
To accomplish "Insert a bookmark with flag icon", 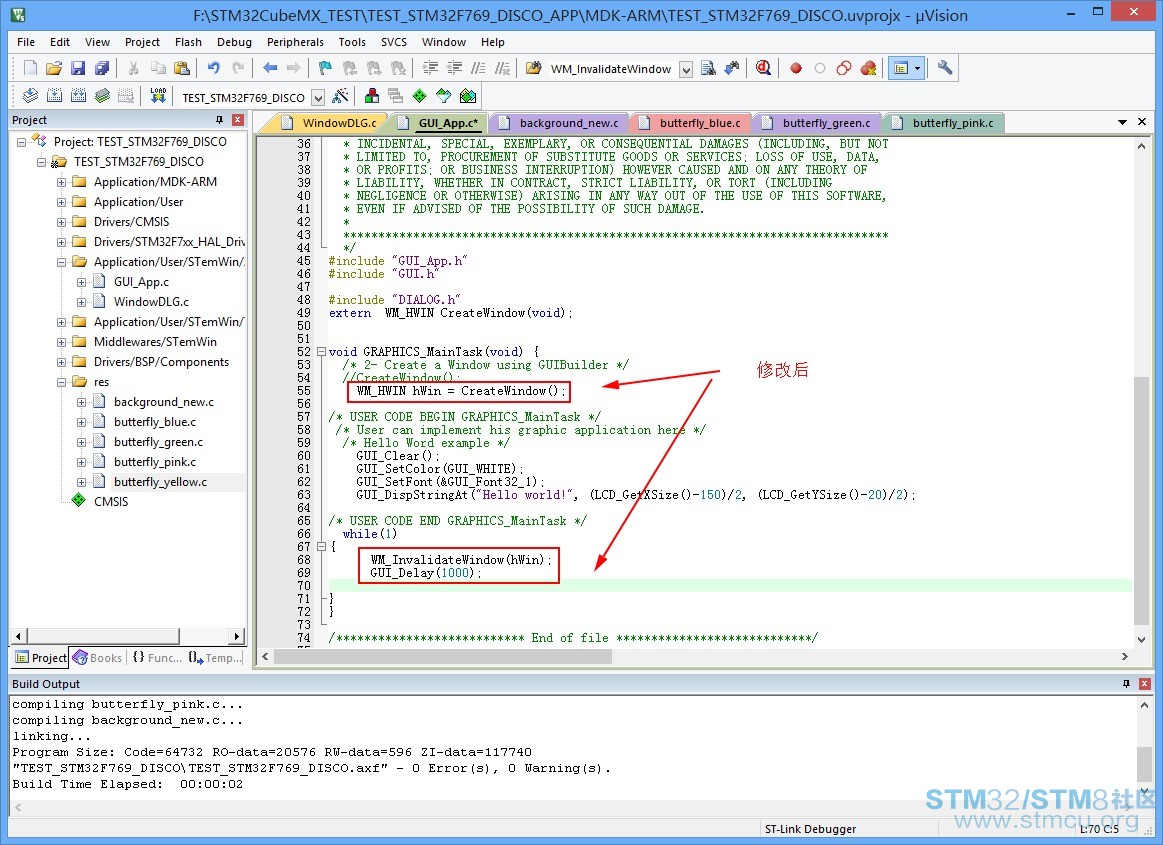I will (x=325, y=68).
